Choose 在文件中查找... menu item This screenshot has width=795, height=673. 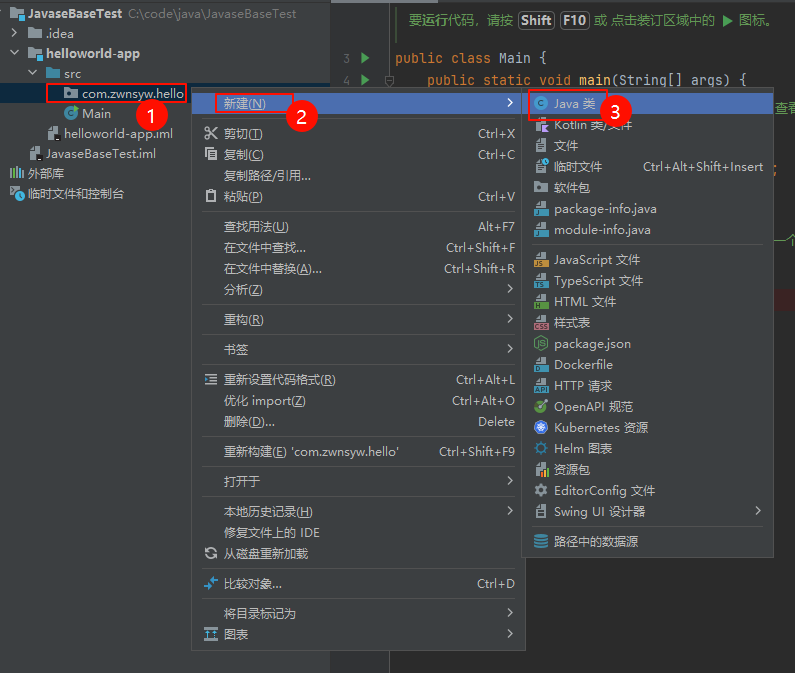pyautogui.click(x=358, y=247)
